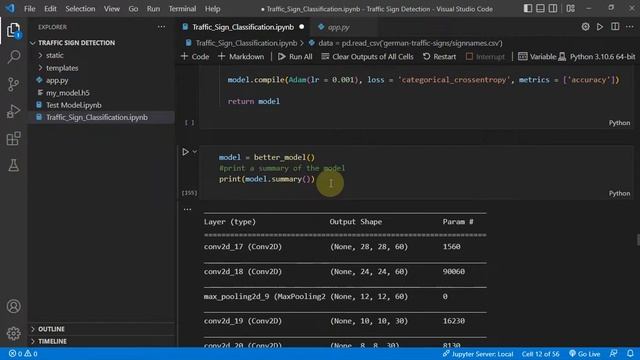Click errors and warnings status indicator

click(x=23, y=353)
